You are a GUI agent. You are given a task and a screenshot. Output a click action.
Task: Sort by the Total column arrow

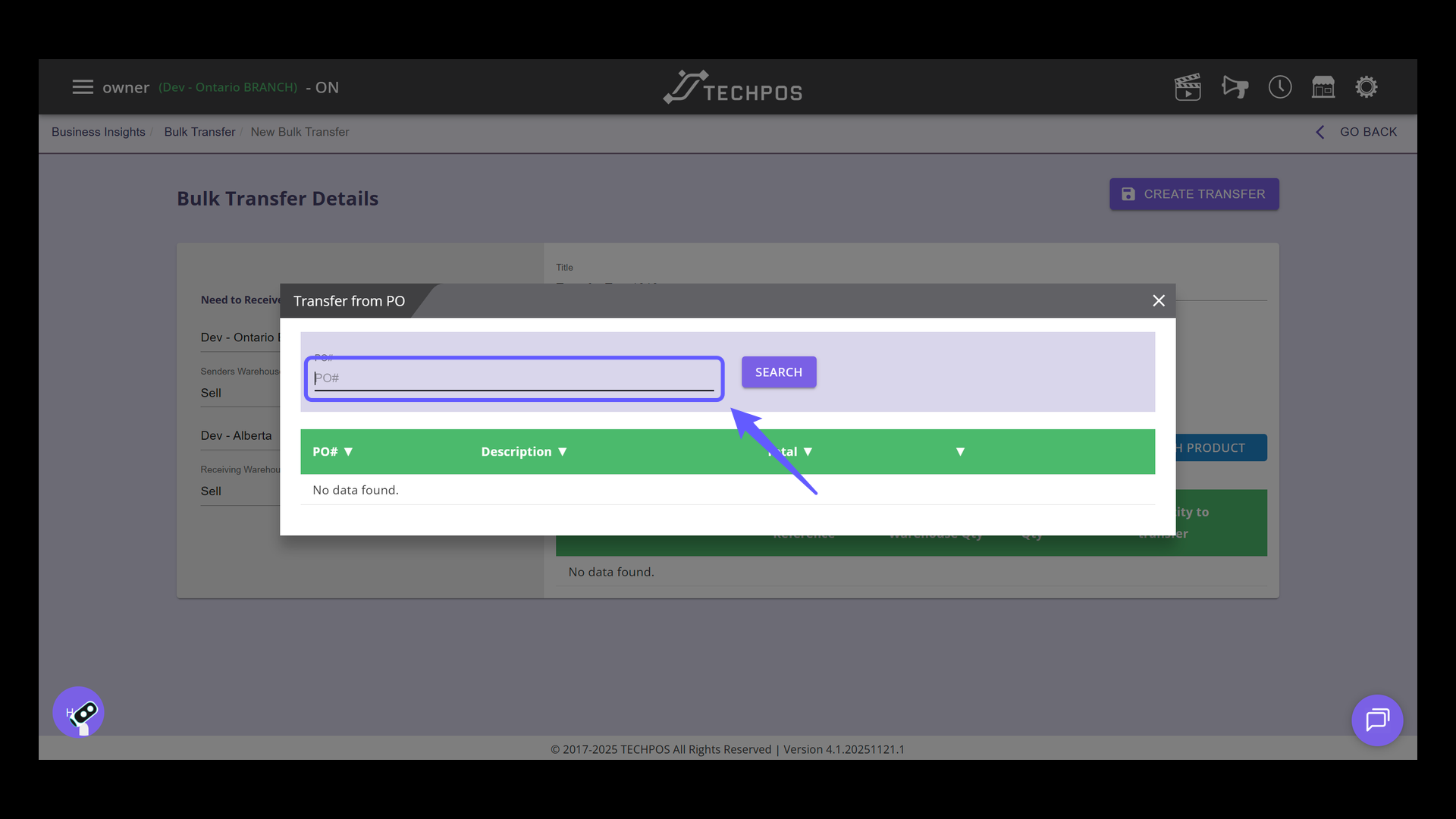pos(808,452)
